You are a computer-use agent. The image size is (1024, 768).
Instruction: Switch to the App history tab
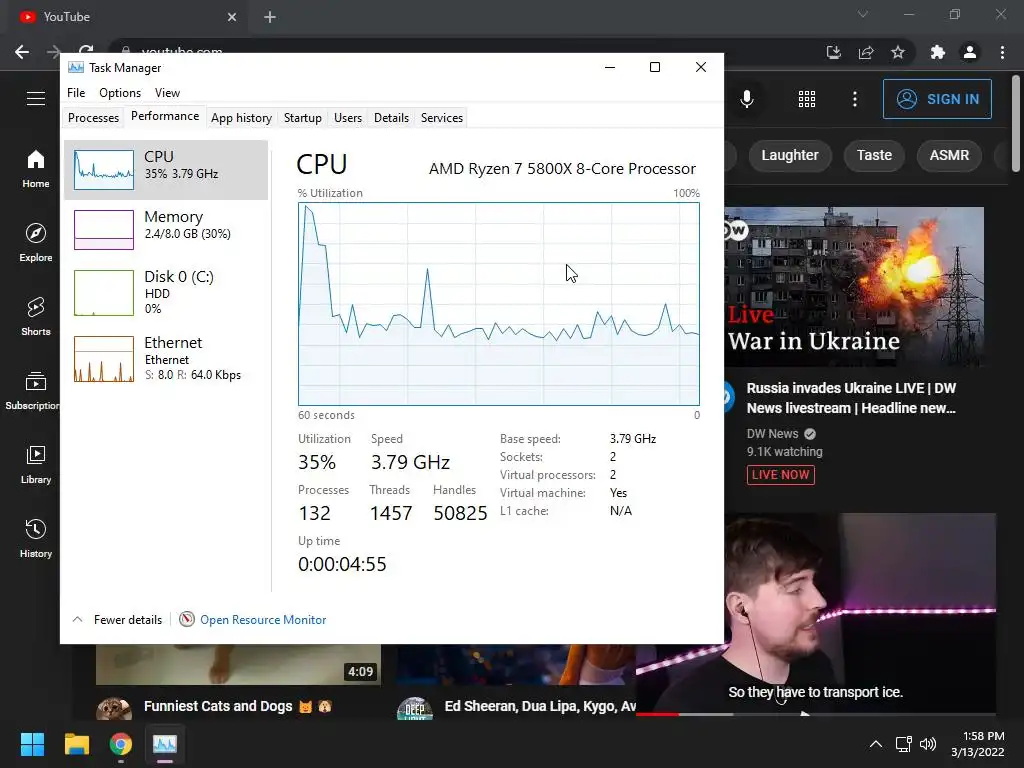click(241, 118)
